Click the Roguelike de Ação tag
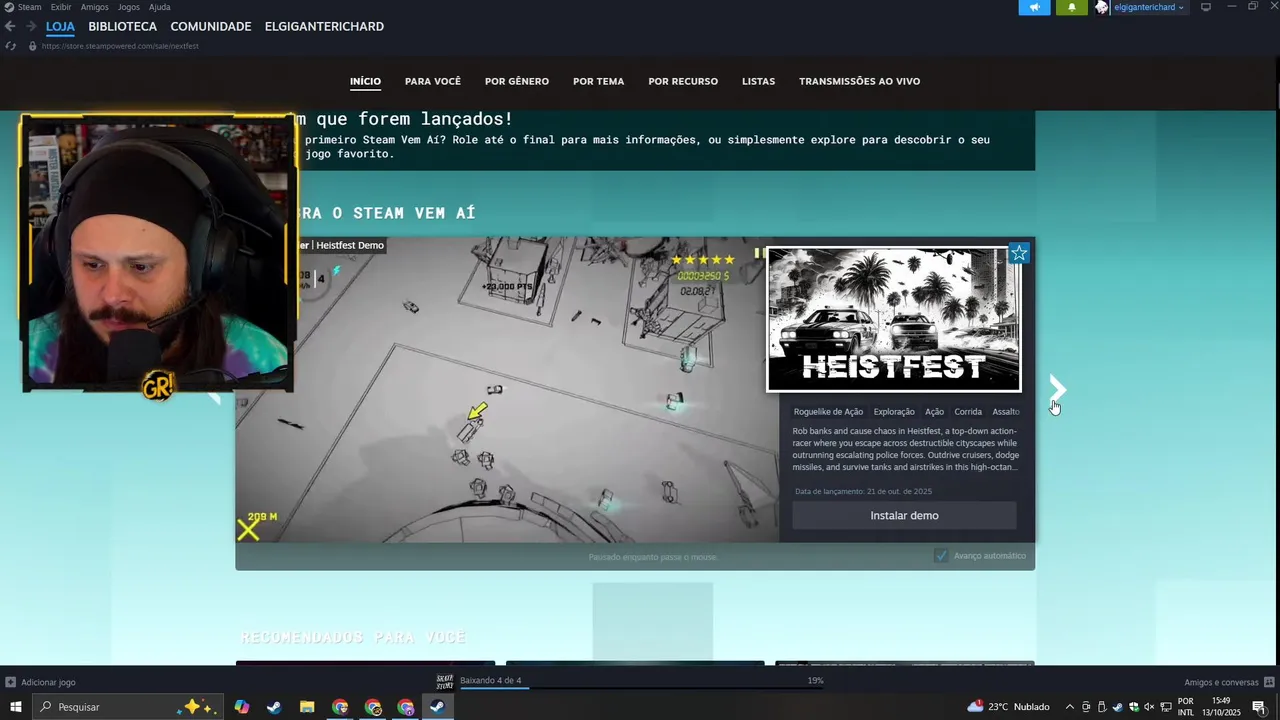 coord(828,411)
